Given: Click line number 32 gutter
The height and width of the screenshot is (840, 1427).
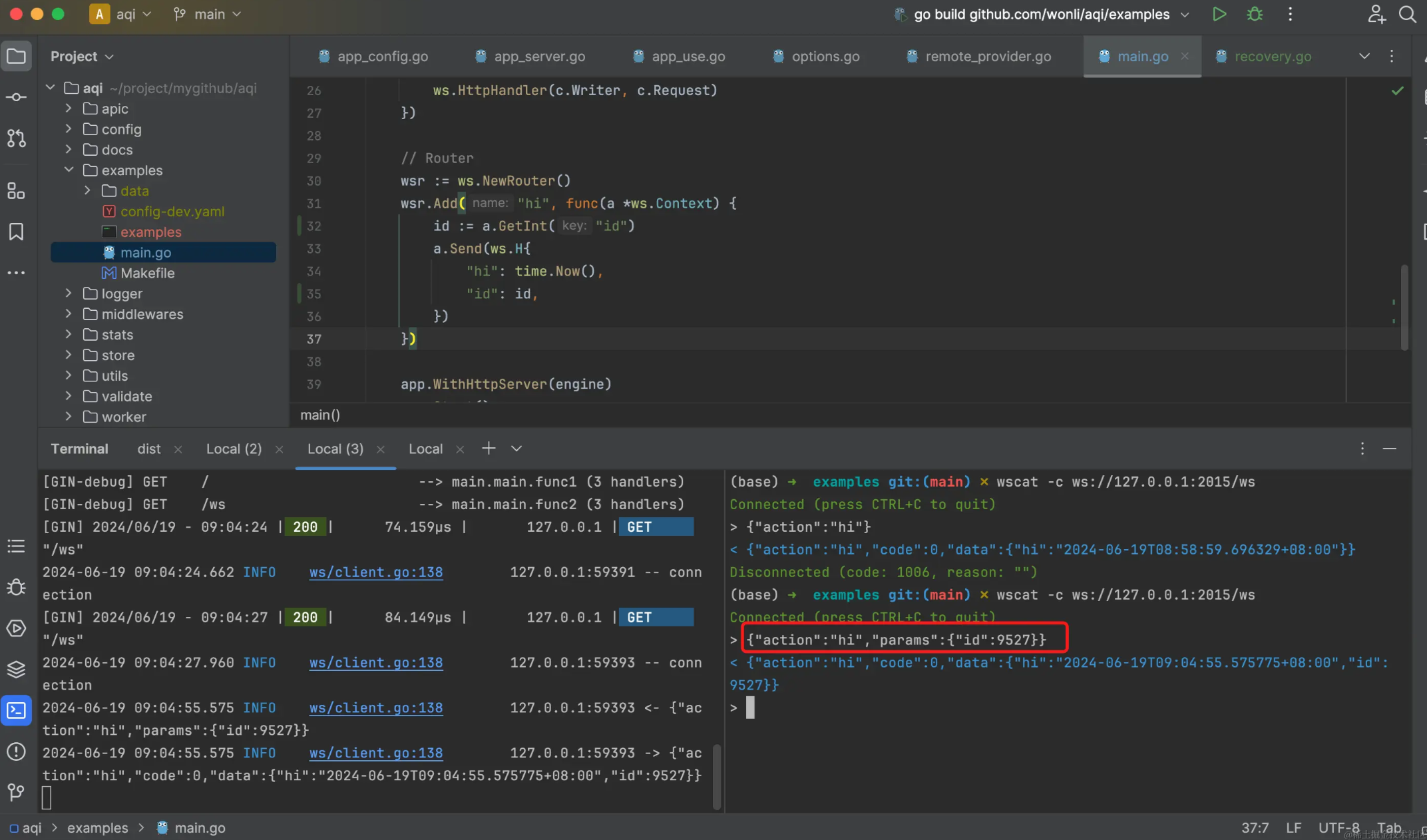Looking at the screenshot, I should pos(314,226).
